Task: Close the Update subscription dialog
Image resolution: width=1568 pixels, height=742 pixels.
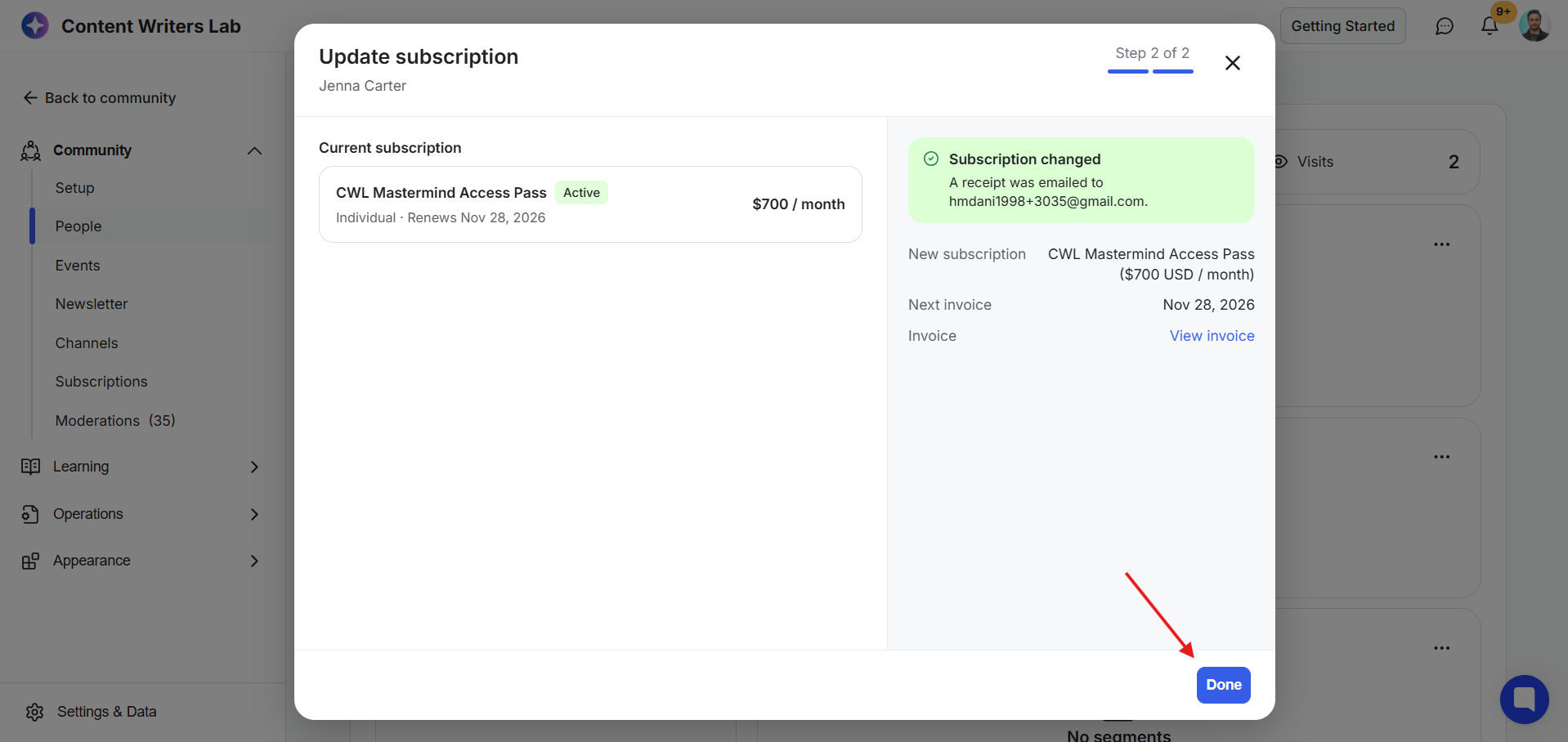Action: click(1233, 63)
